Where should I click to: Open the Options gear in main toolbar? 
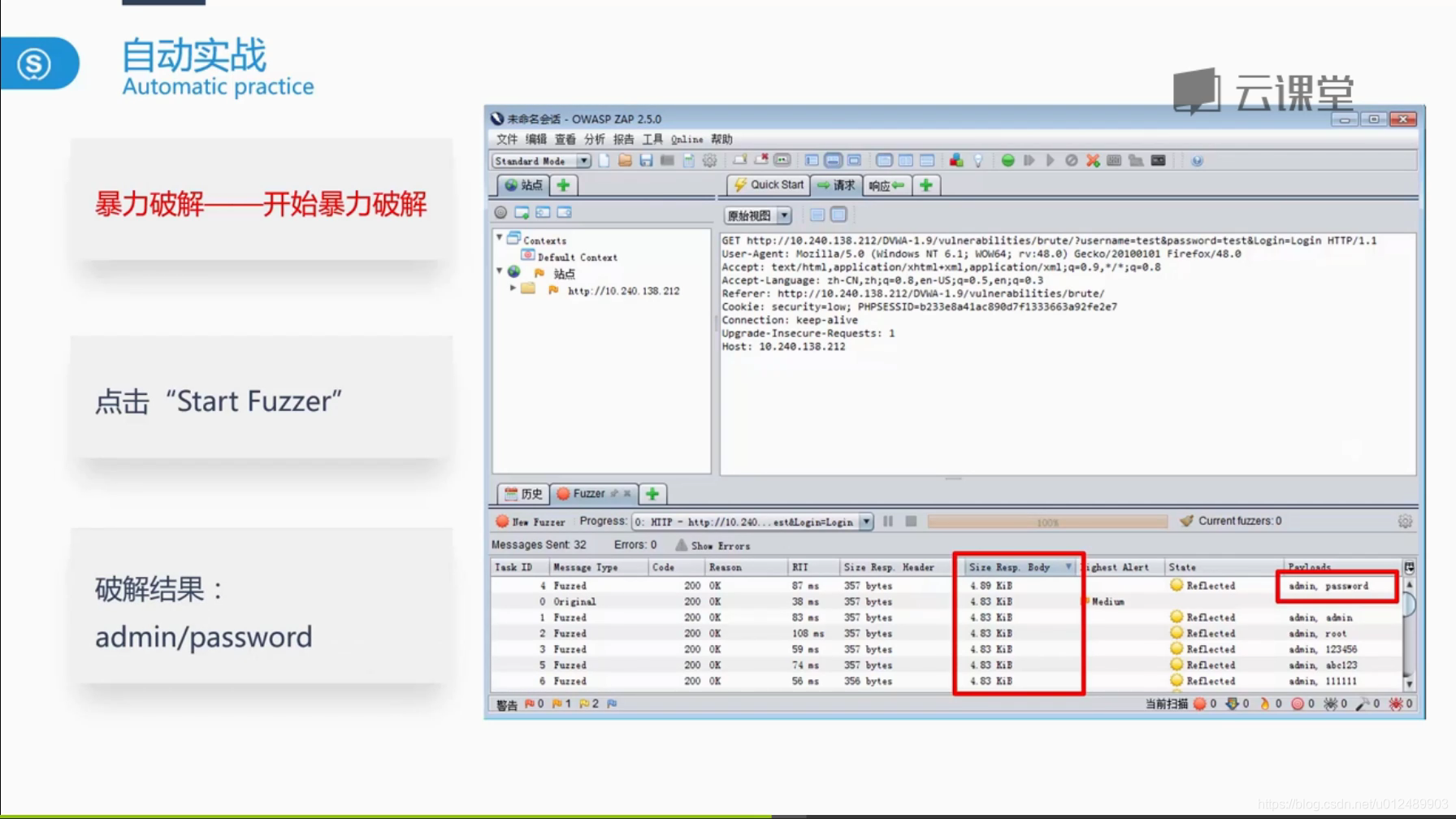[x=709, y=161]
